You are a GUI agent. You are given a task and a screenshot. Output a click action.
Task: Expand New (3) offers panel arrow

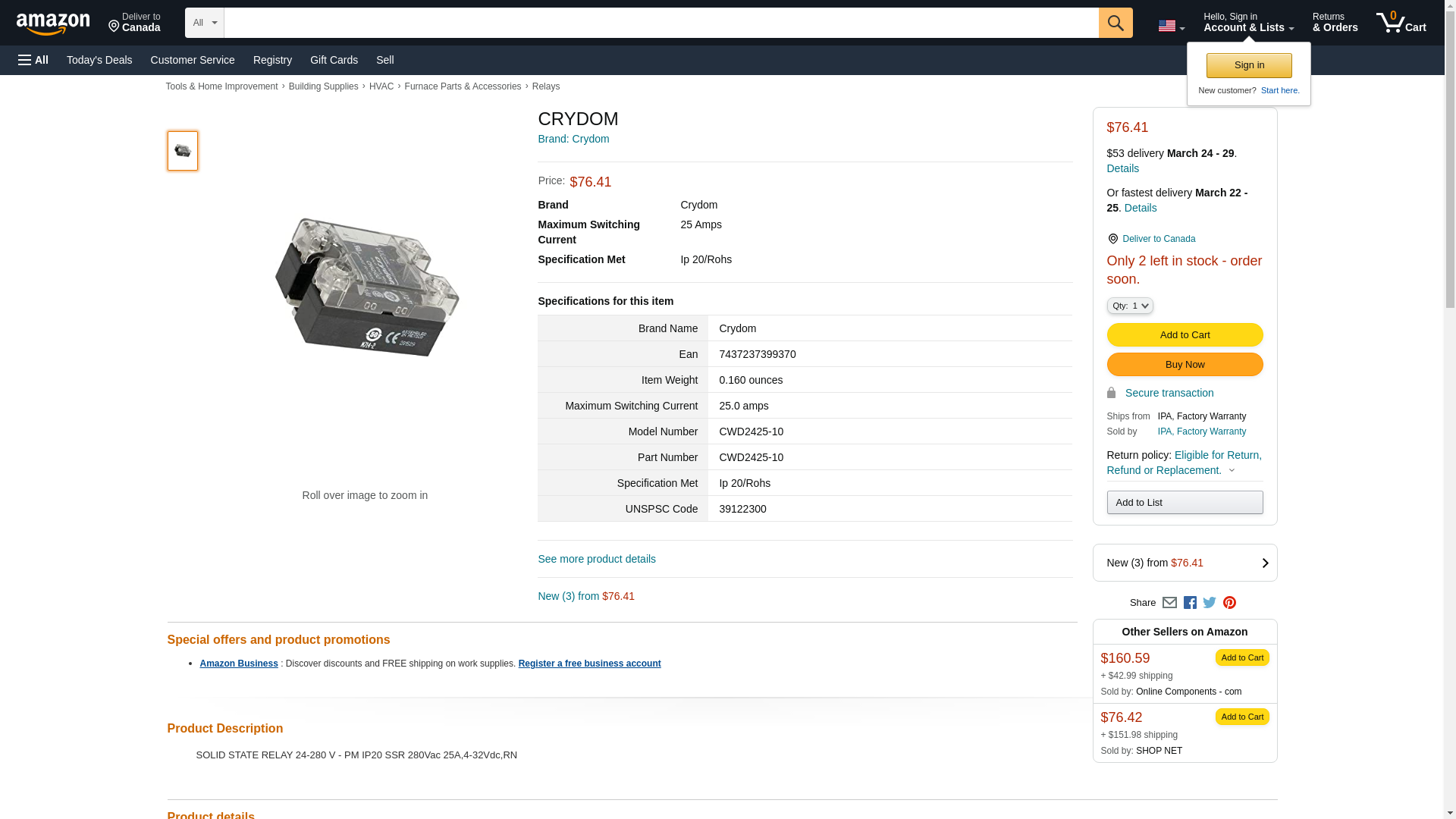coord(1264,563)
